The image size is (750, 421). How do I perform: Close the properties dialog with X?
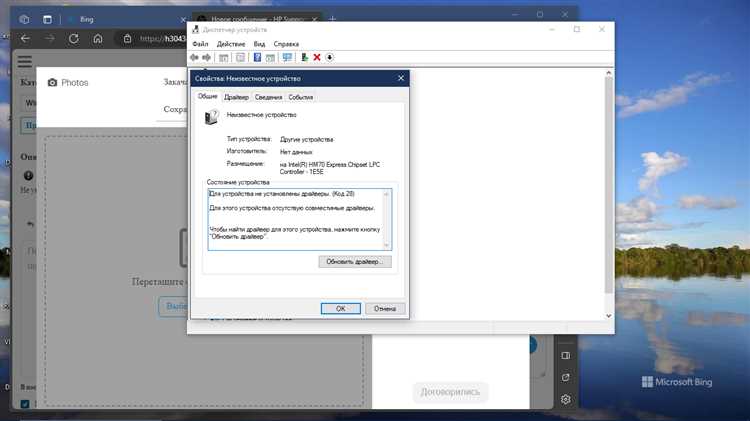(x=401, y=78)
